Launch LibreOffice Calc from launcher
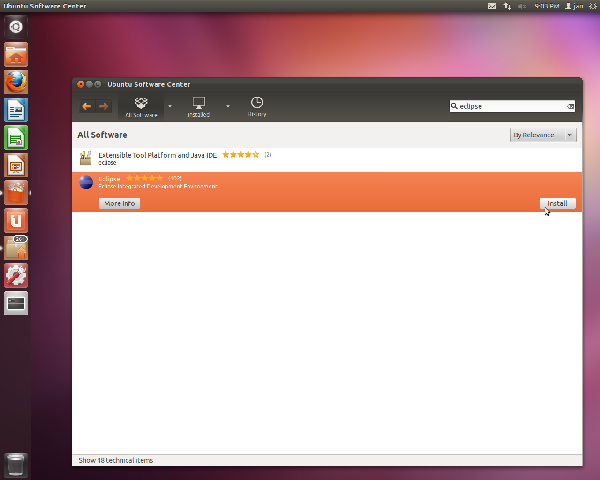This screenshot has height=480, width=600. pos(16,137)
